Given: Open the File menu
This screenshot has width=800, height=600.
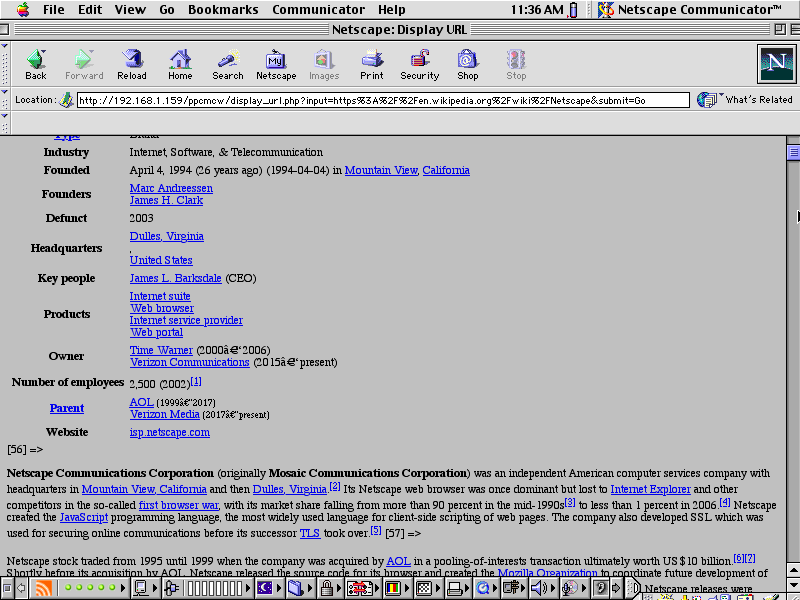Looking at the screenshot, I should point(54,9).
